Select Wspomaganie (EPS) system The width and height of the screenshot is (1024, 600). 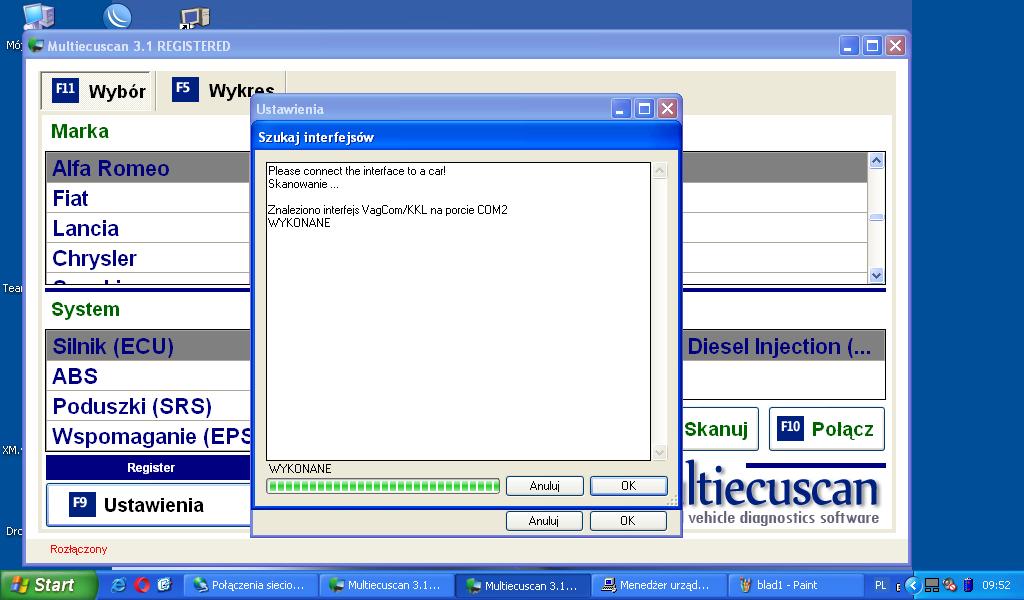[x=148, y=436]
